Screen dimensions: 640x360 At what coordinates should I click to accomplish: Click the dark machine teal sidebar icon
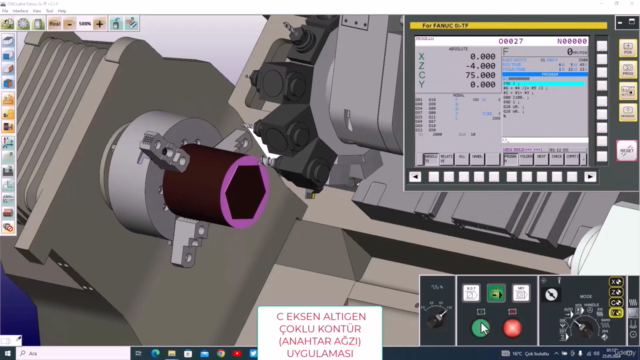(8, 171)
